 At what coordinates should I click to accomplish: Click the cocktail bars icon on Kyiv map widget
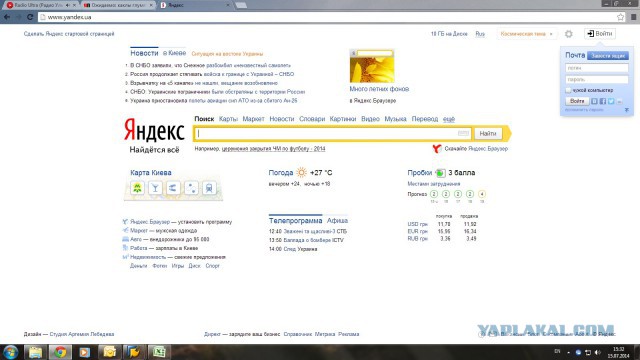click(x=155, y=188)
